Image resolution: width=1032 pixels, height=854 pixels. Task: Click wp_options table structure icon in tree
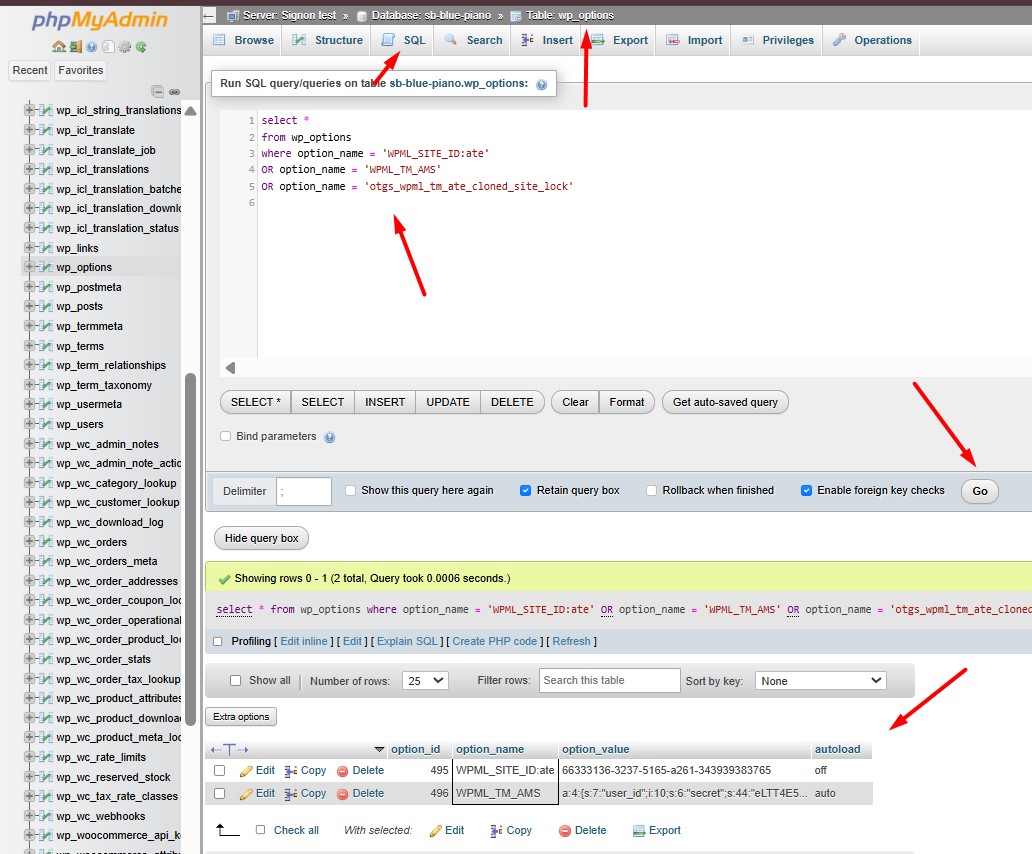[x=45, y=267]
